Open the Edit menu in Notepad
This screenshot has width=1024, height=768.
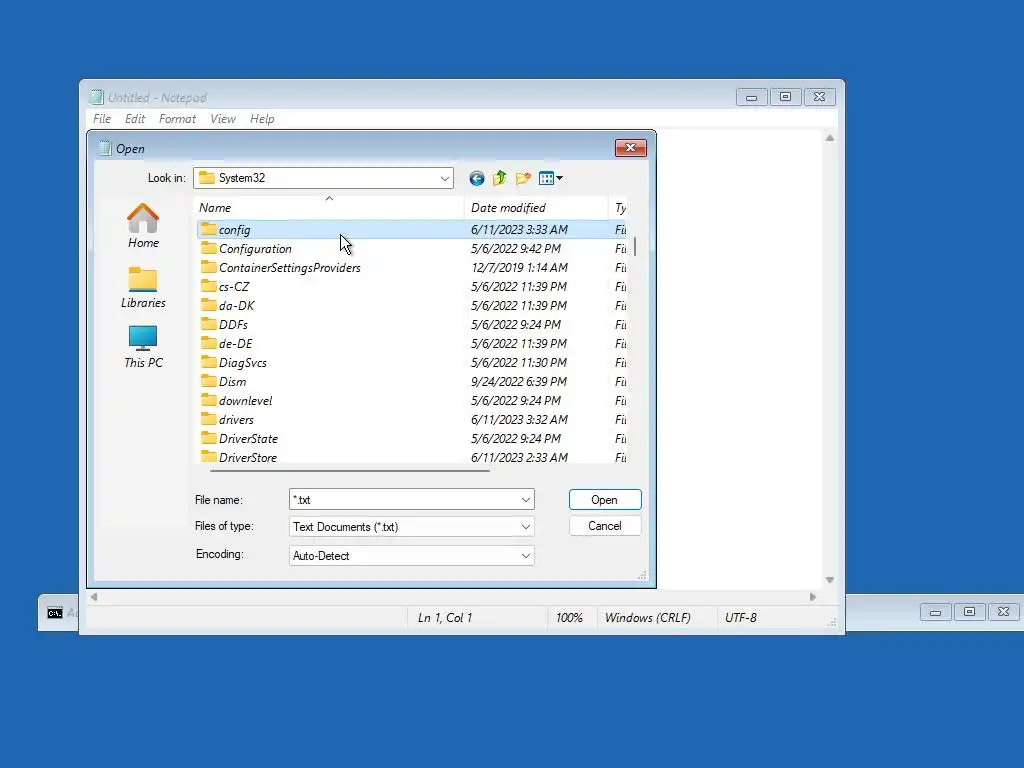[x=135, y=119]
